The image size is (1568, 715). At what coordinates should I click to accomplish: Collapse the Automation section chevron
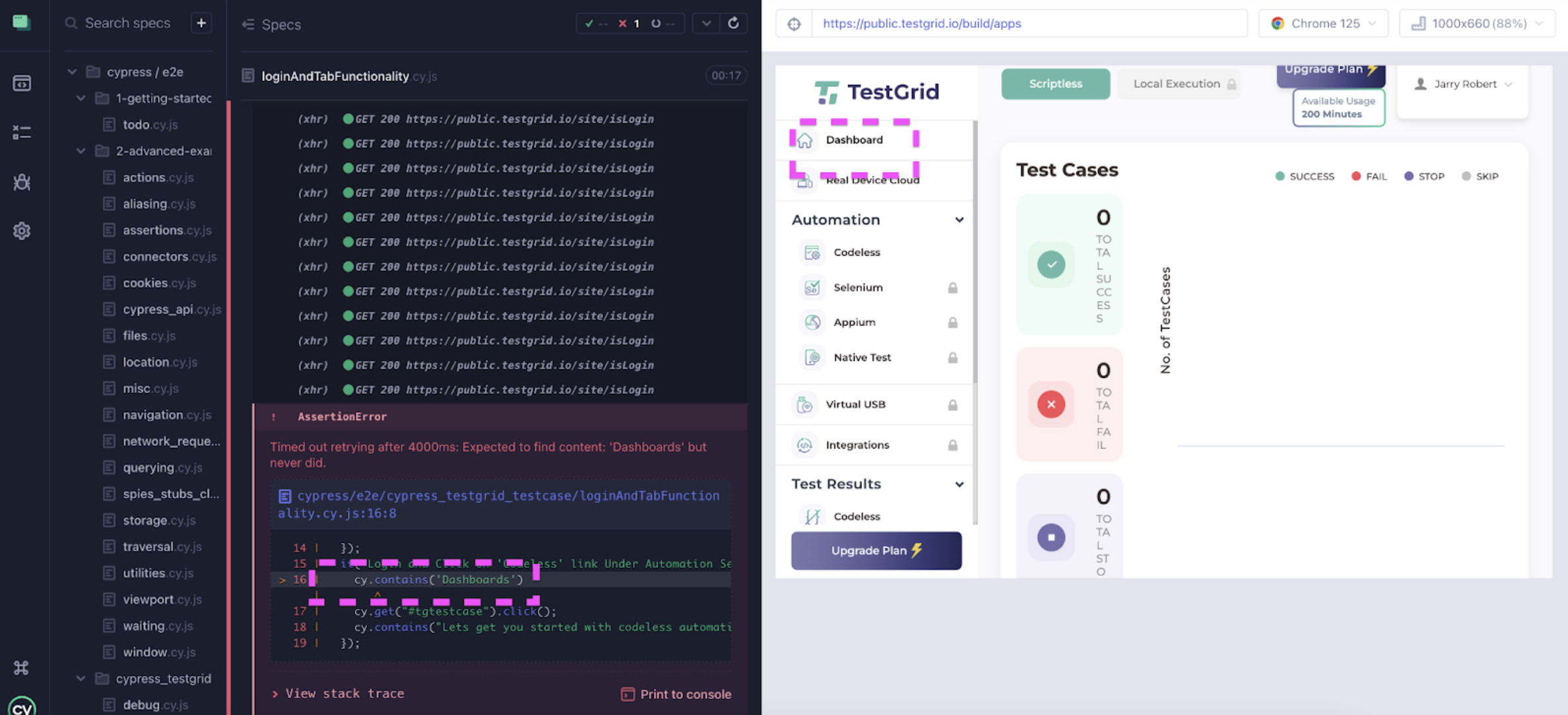click(958, 220)
